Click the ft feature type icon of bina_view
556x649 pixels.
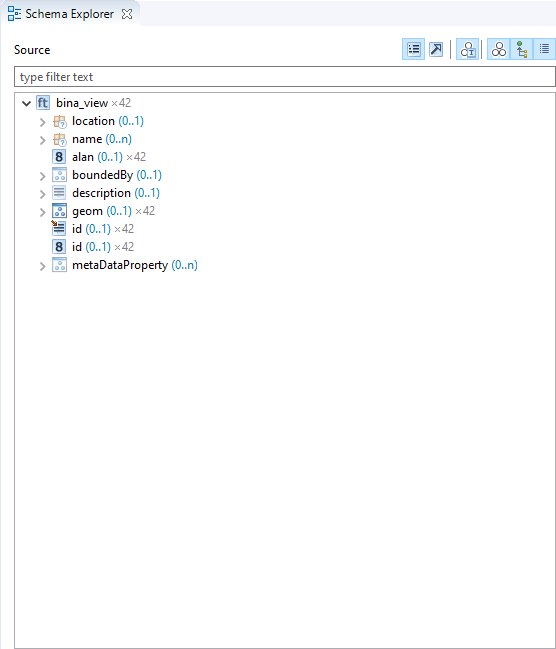(x=43, y=103)
